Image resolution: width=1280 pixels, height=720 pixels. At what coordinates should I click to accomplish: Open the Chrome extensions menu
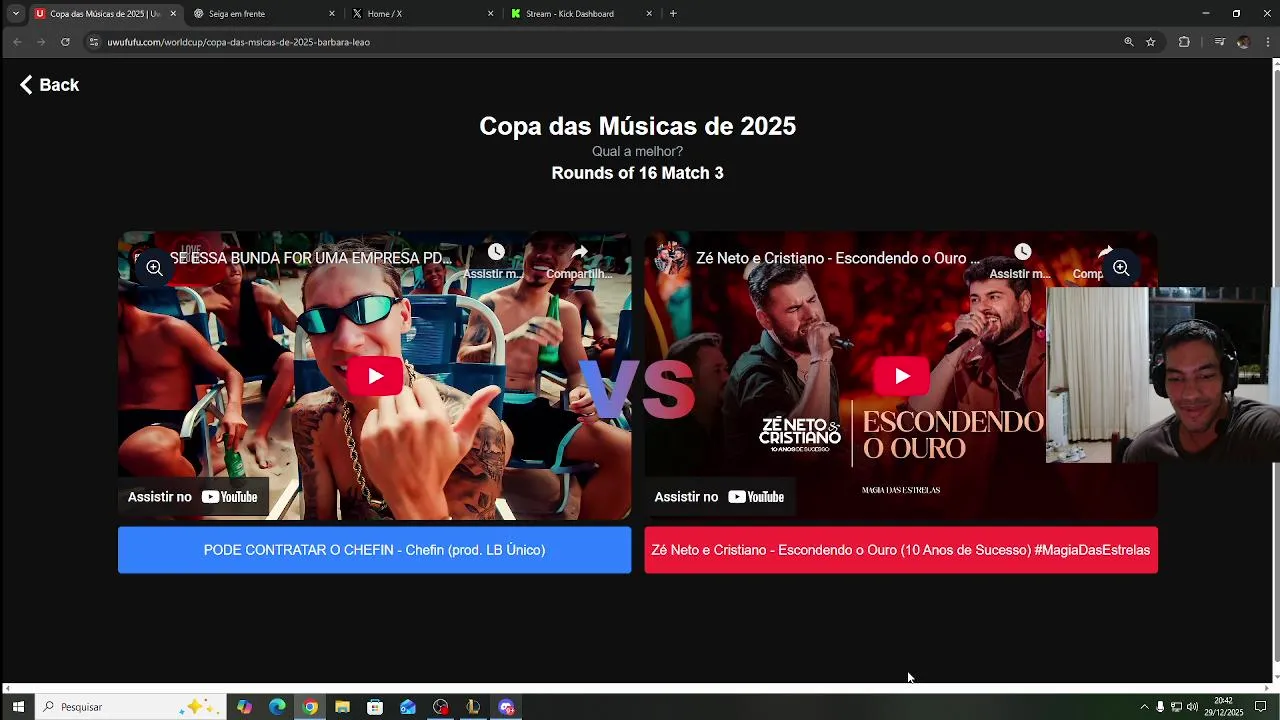coord(1184,42)
